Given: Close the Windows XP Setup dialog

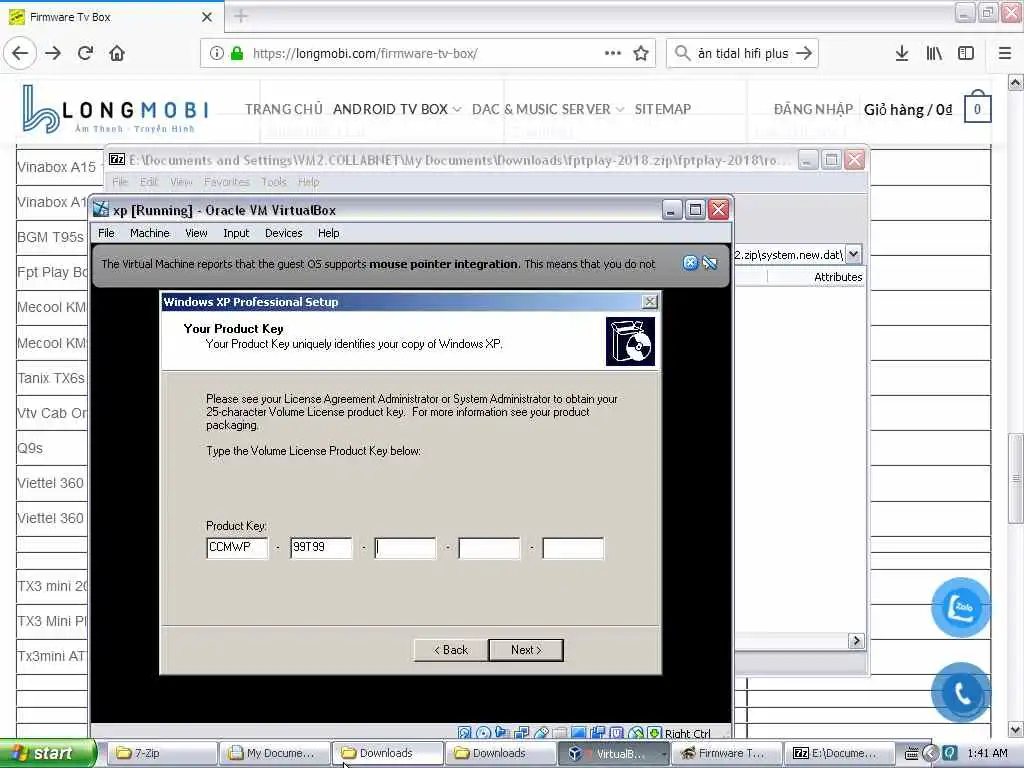Looking at the screenshot, I should tap(649, 302).
